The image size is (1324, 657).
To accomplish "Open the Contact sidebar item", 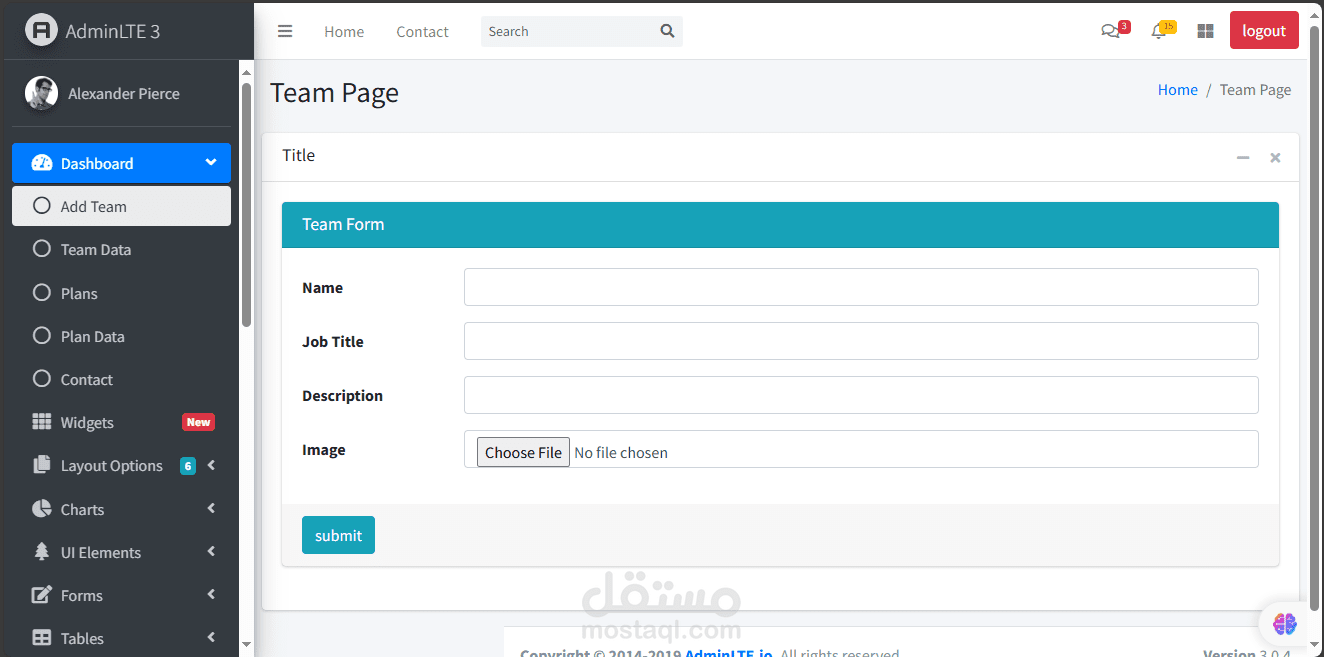I will point(121,379).
